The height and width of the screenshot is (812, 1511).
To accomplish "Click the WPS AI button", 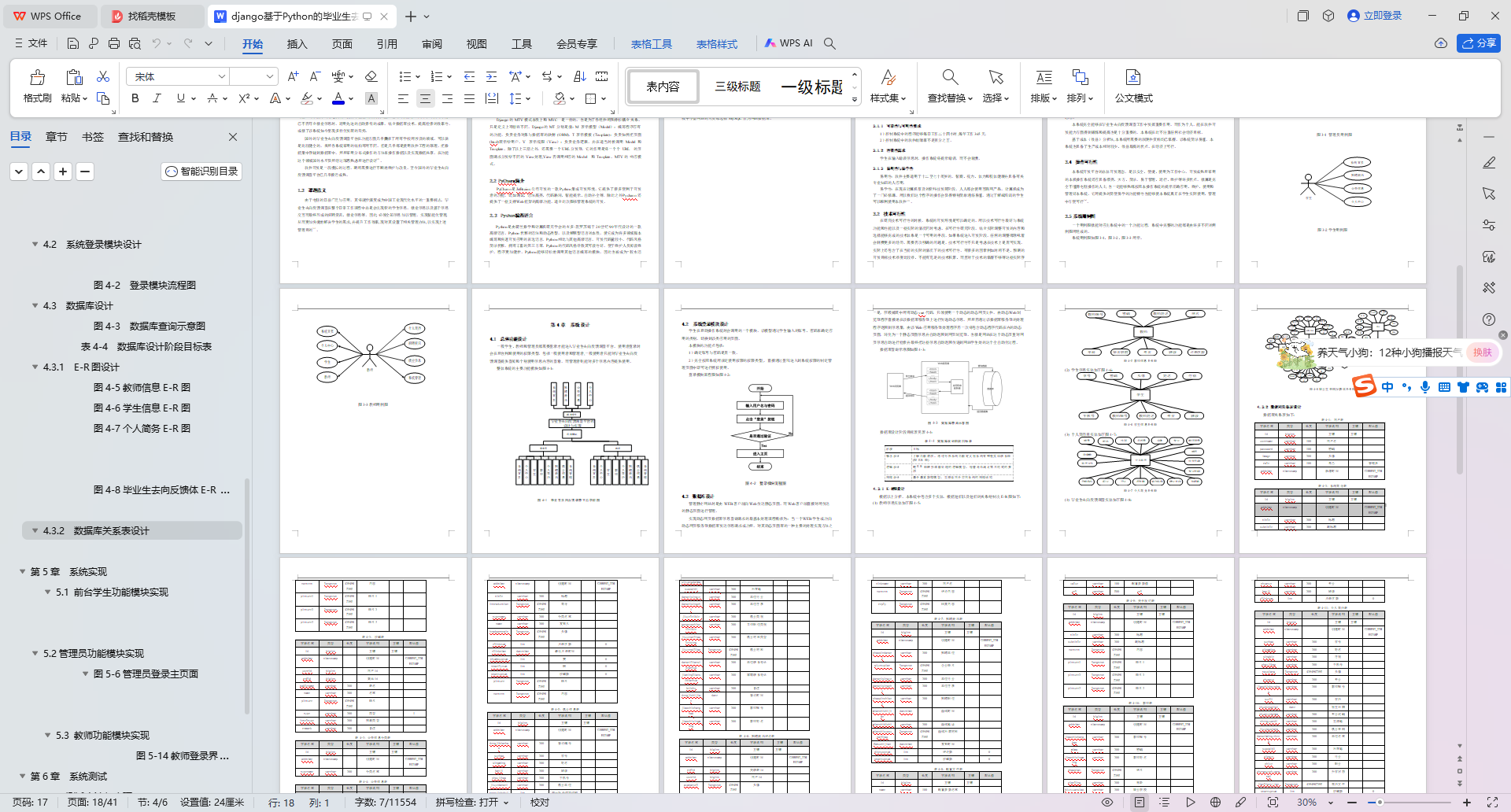I will [x=789, y=43].
